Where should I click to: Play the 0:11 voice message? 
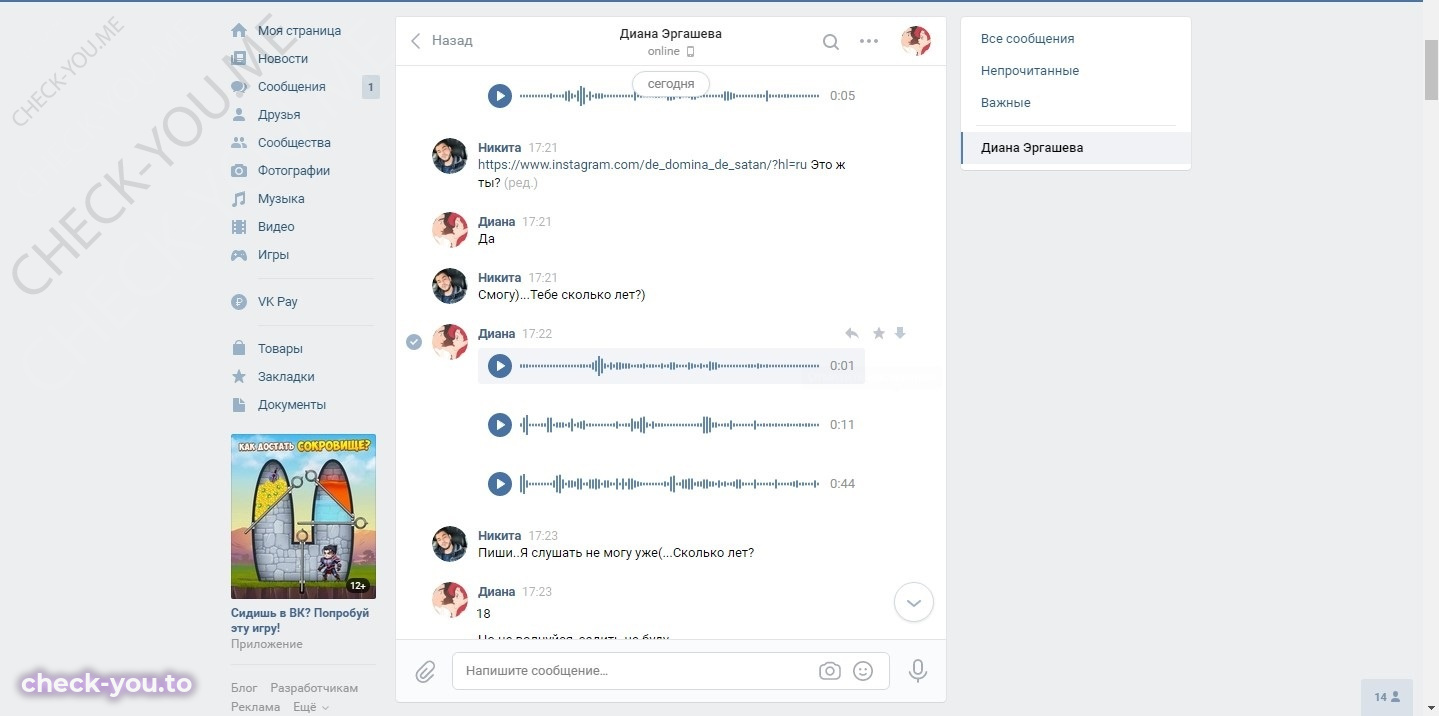click(x=500, y=425)
